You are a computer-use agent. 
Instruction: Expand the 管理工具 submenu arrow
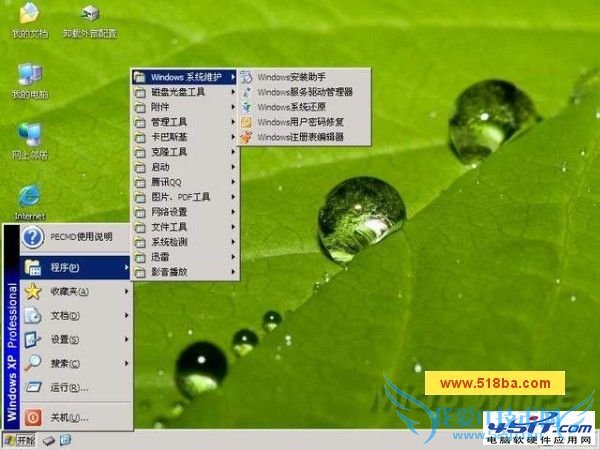[x=233, y=122]
